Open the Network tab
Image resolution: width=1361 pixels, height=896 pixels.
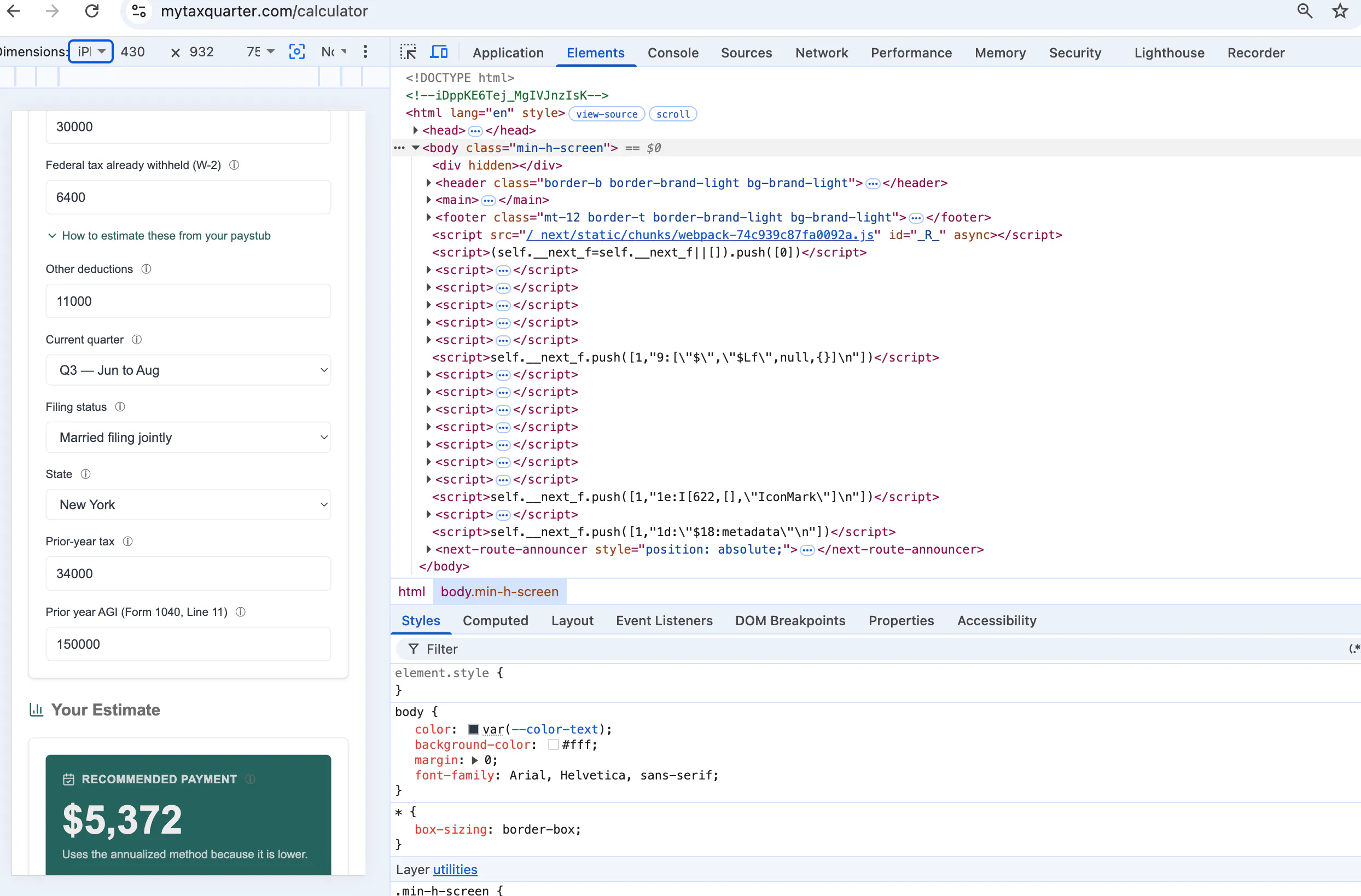(822, 53)
